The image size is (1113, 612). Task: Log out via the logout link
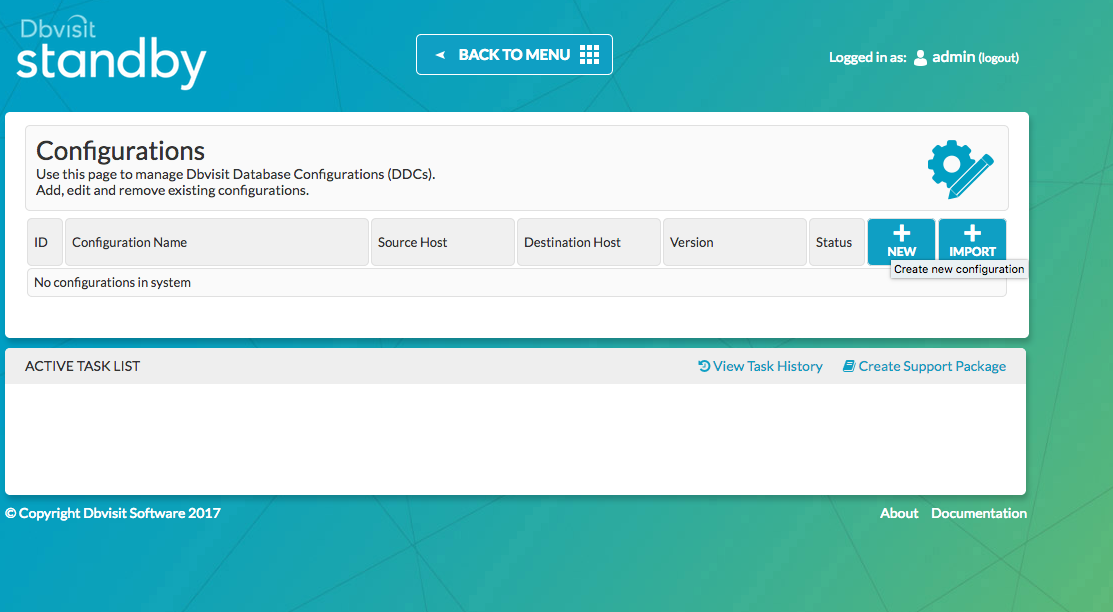999,58
